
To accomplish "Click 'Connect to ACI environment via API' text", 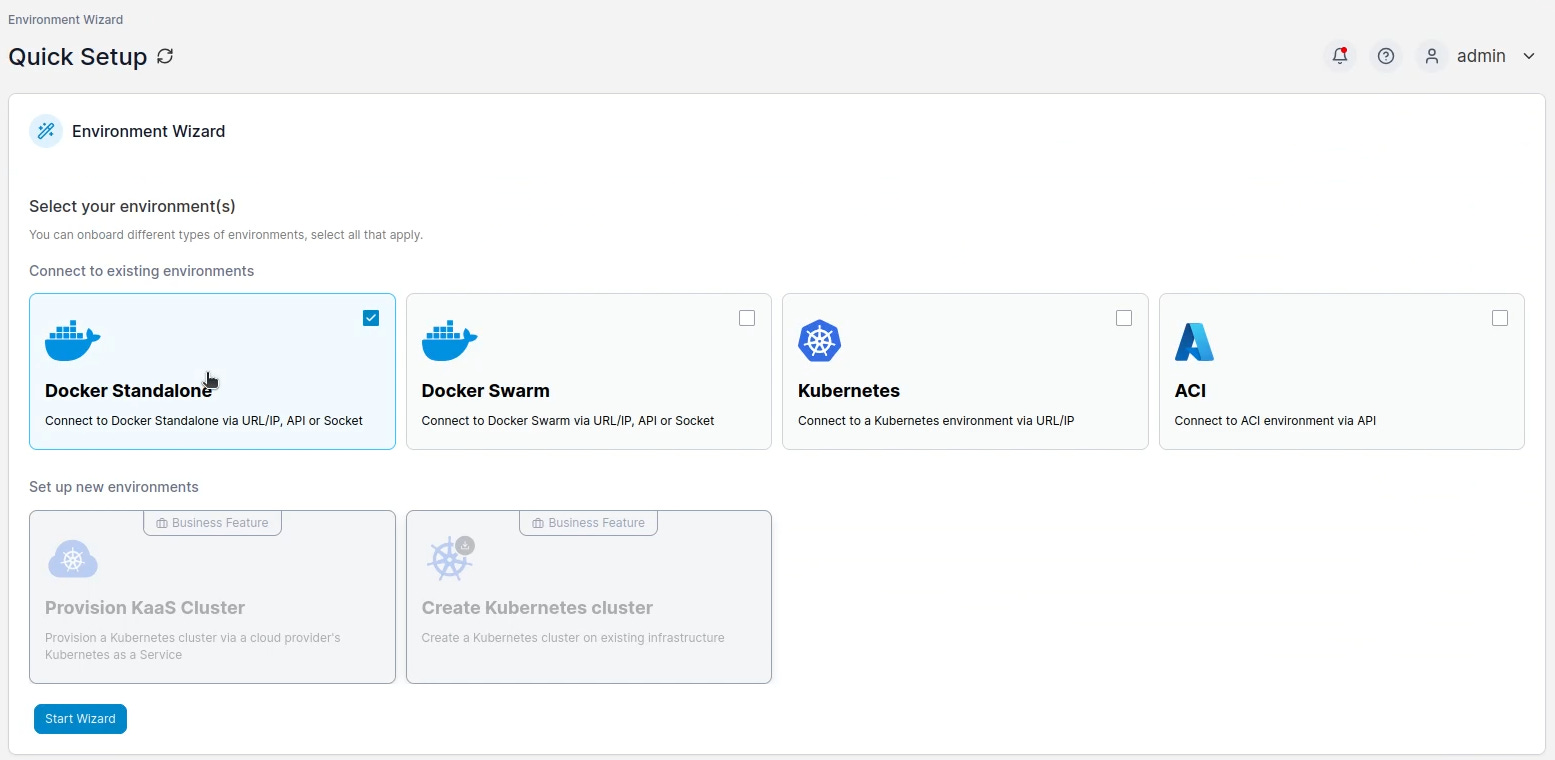I will point(1275,421).
